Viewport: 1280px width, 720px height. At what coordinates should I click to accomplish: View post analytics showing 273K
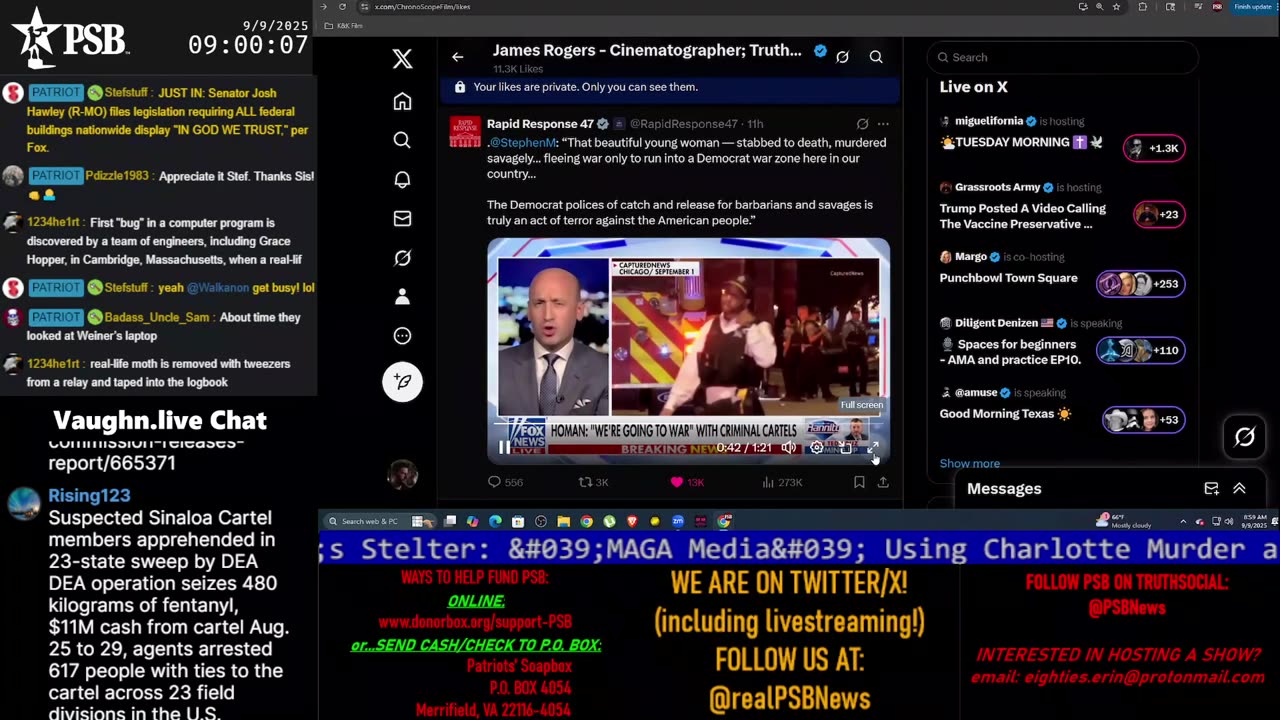pyautogui.click(x=783, y=482)
